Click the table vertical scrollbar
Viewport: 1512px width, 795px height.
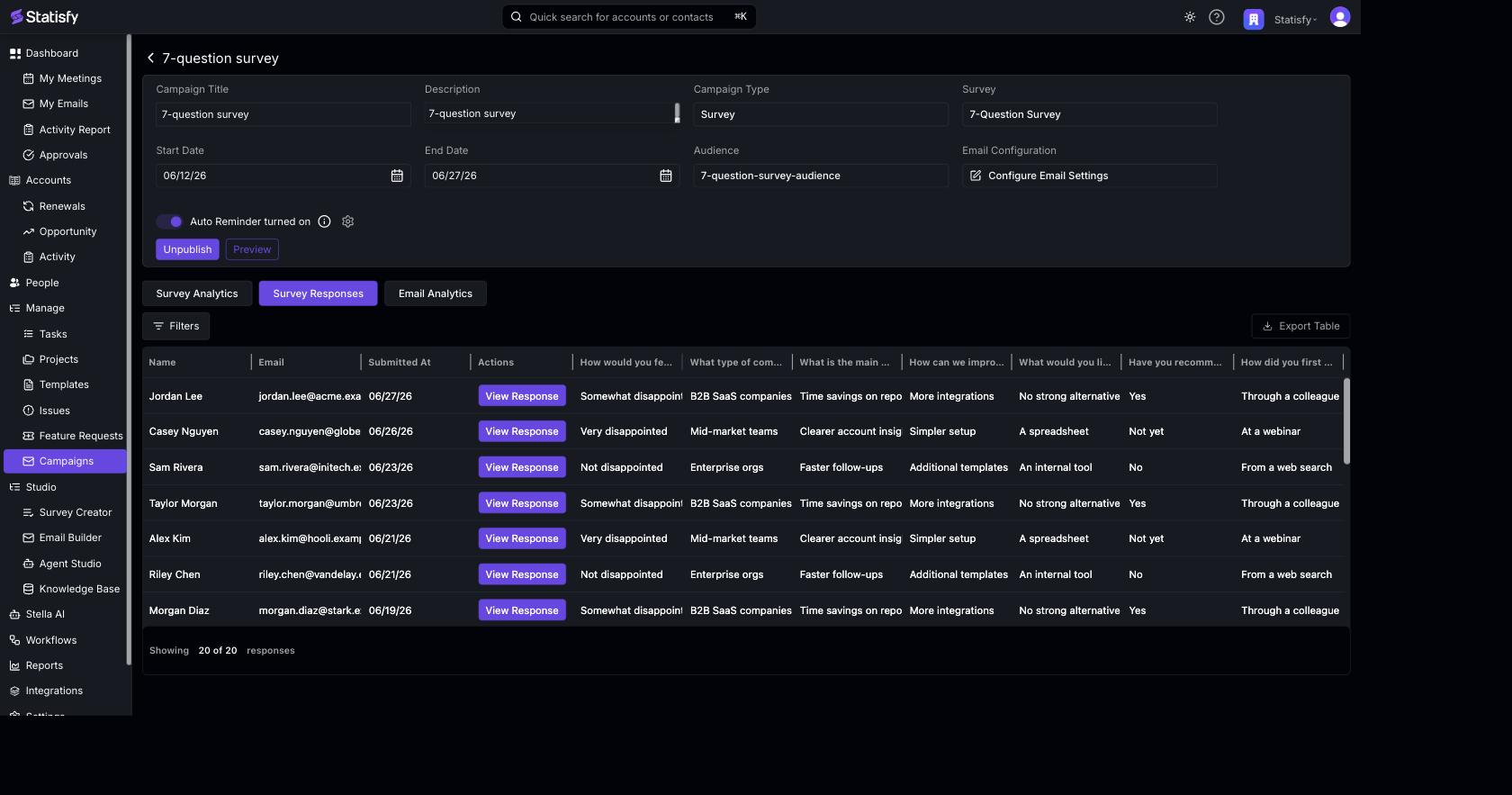pos(1346,421)
